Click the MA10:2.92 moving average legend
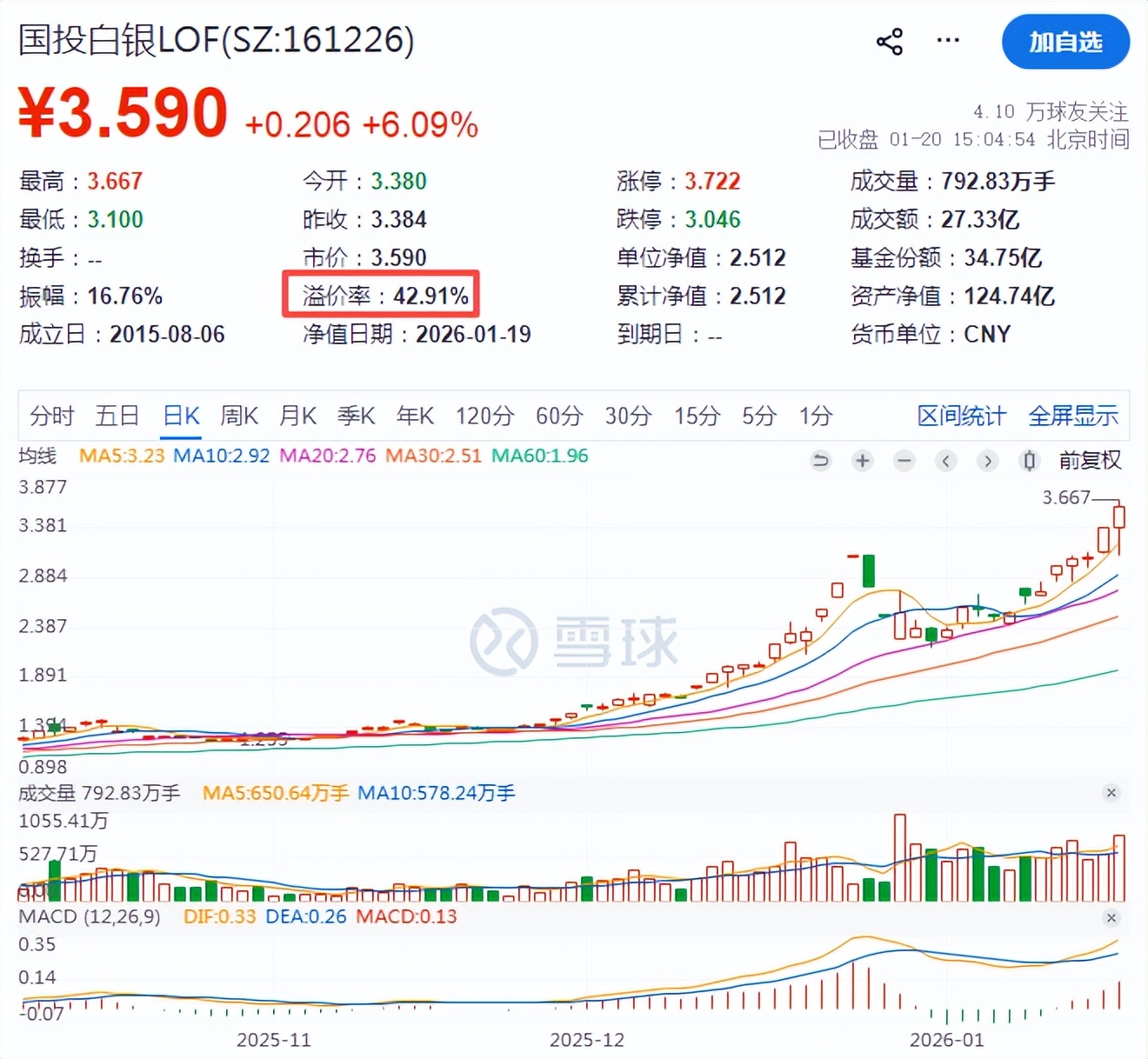Image resolution: width=1148 pixels, height=1059 pixels. [x=222, y=456]
